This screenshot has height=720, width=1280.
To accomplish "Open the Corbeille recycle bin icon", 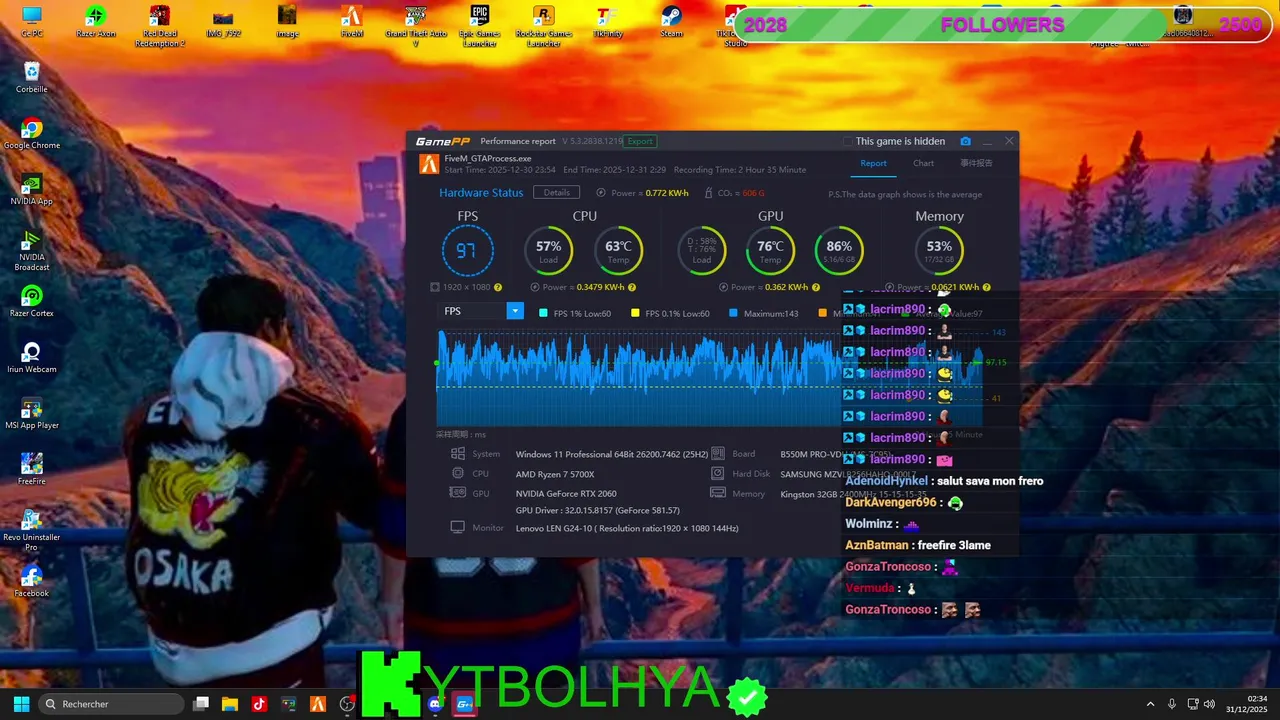I will point(32,77).
